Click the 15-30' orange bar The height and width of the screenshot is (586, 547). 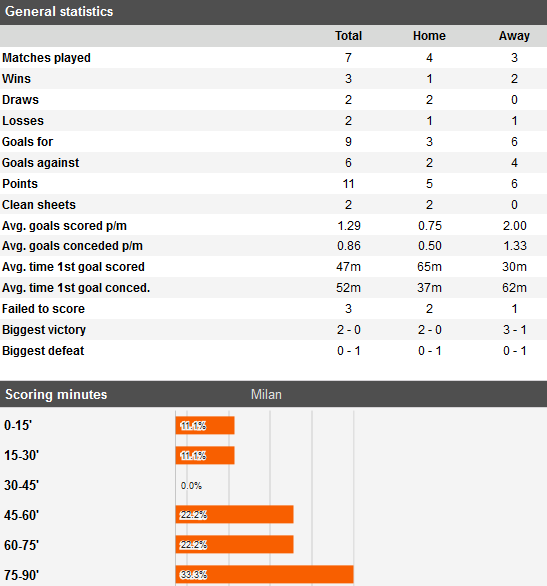point(205,455)
